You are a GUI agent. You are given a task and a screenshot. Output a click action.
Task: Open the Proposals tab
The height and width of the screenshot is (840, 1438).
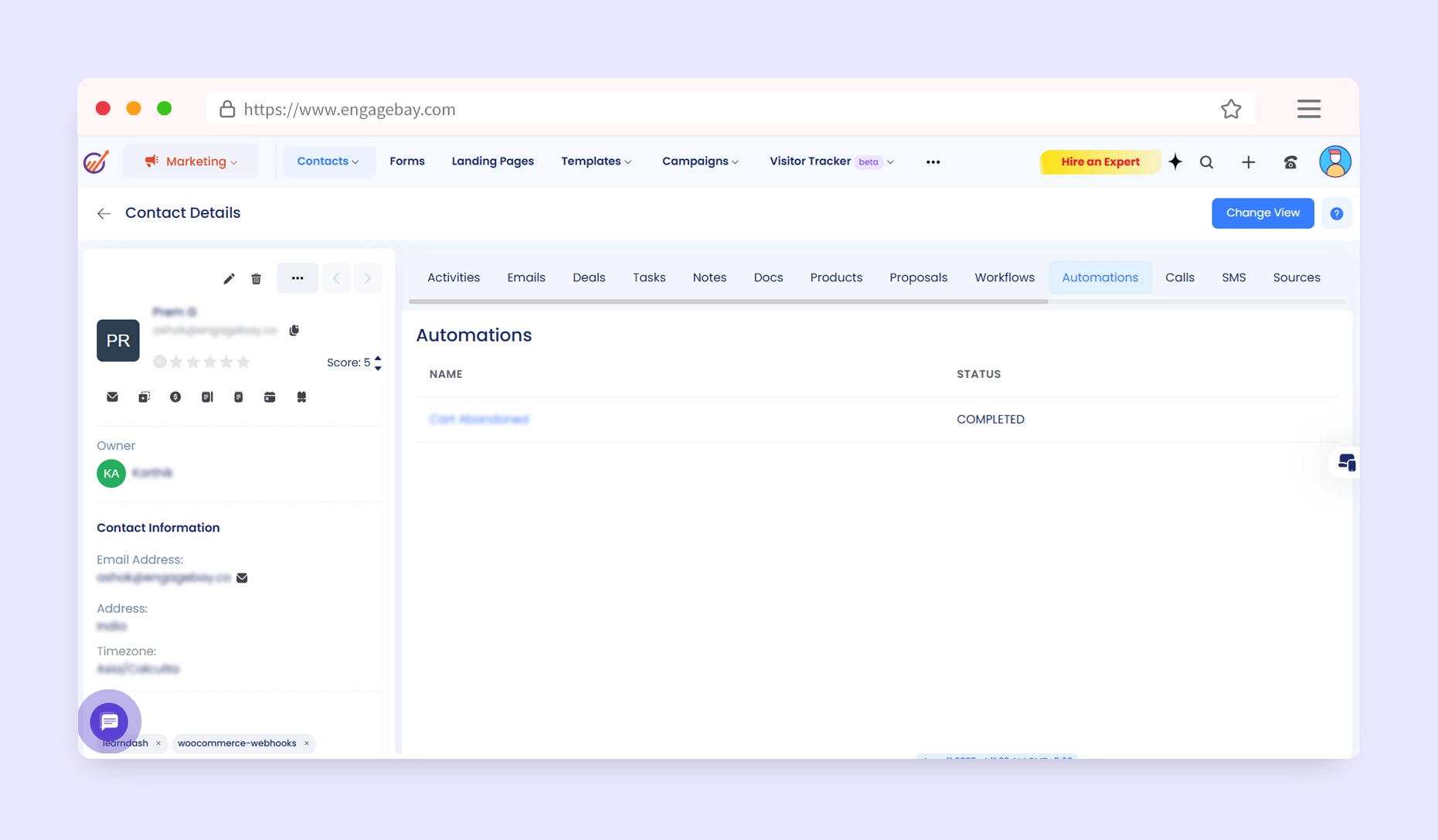click(918, 277)
